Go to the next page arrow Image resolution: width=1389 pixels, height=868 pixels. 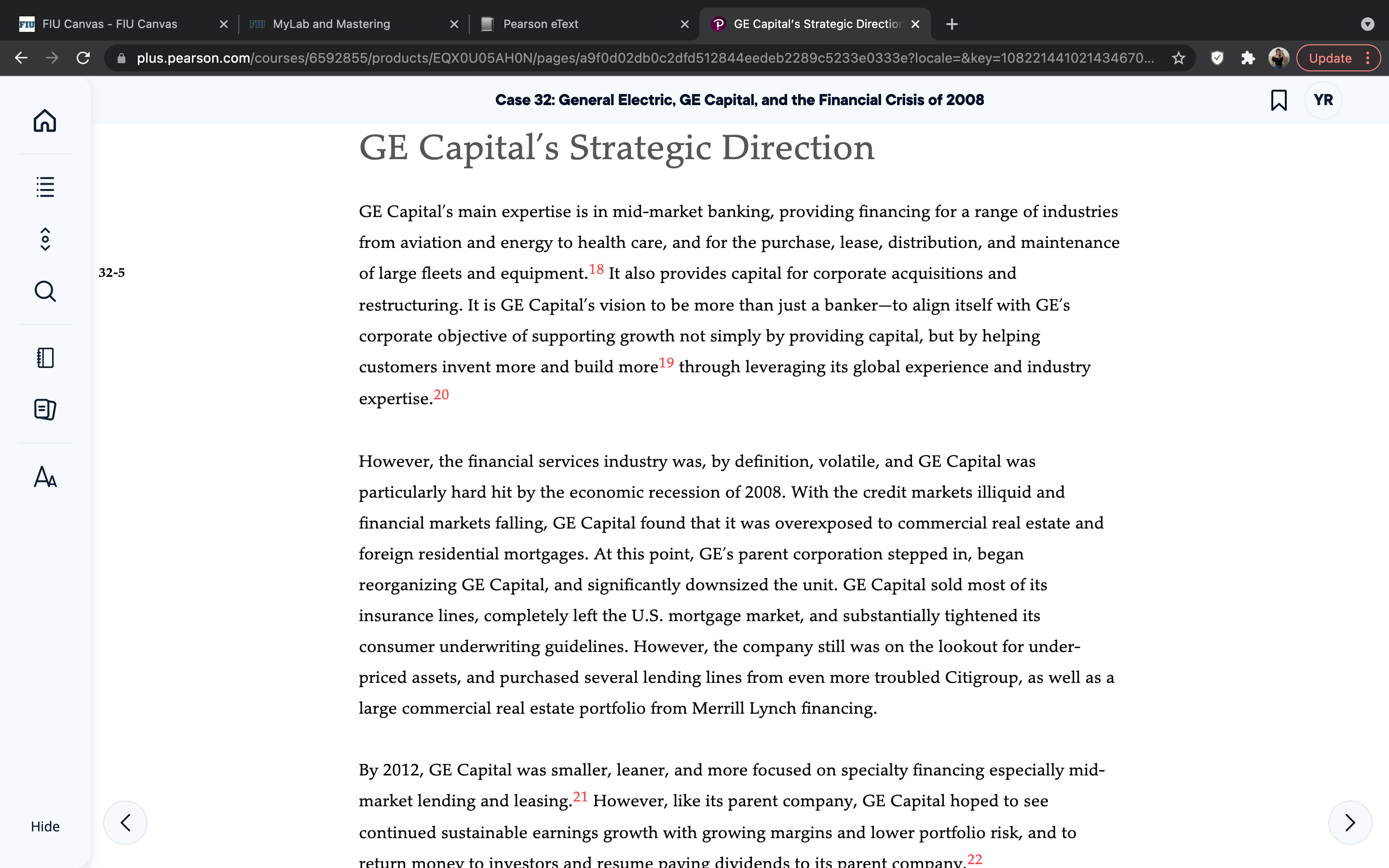pyautogui.click(x=1350, y=822)
